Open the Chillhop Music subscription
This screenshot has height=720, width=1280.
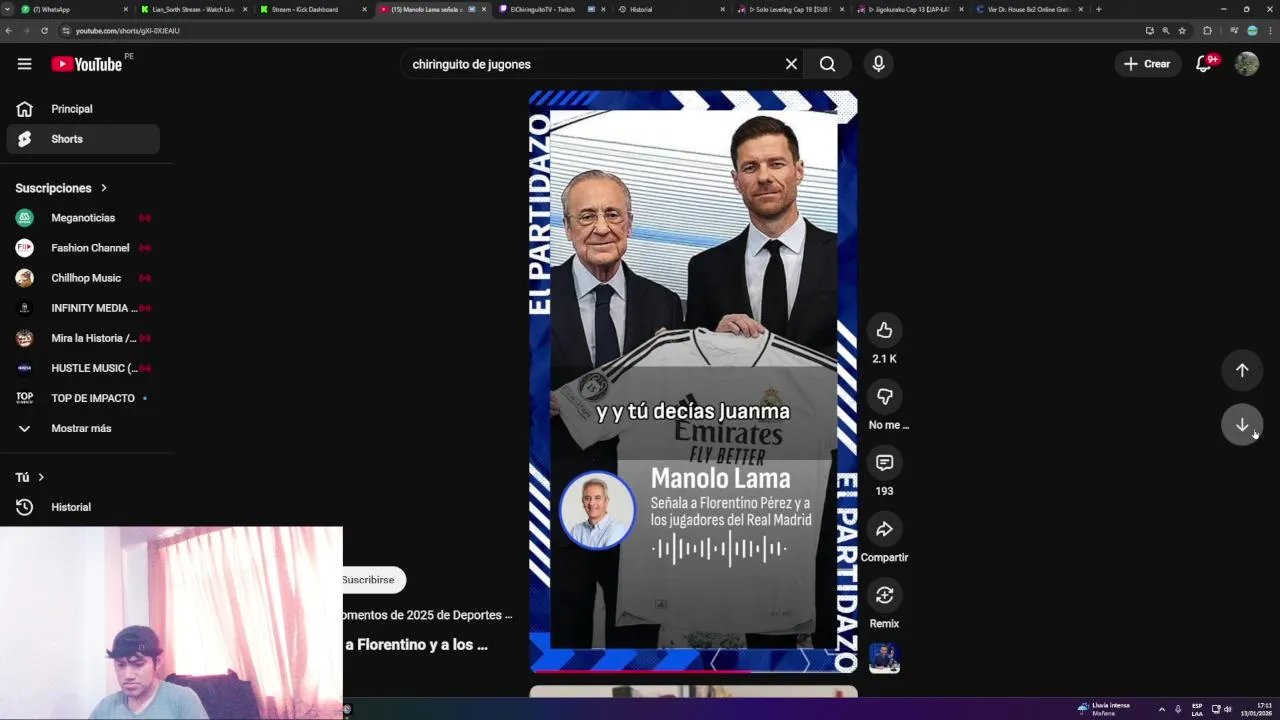click(x=83, y=278)
